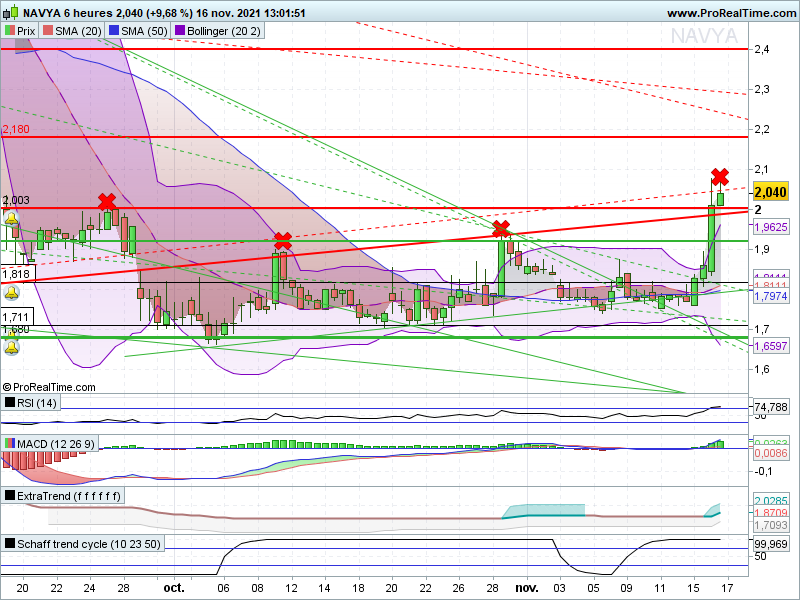The height and width of the screenshot is (600, 800).
Task: Click the oct. month label on time axis
Action: coord(174,588)
